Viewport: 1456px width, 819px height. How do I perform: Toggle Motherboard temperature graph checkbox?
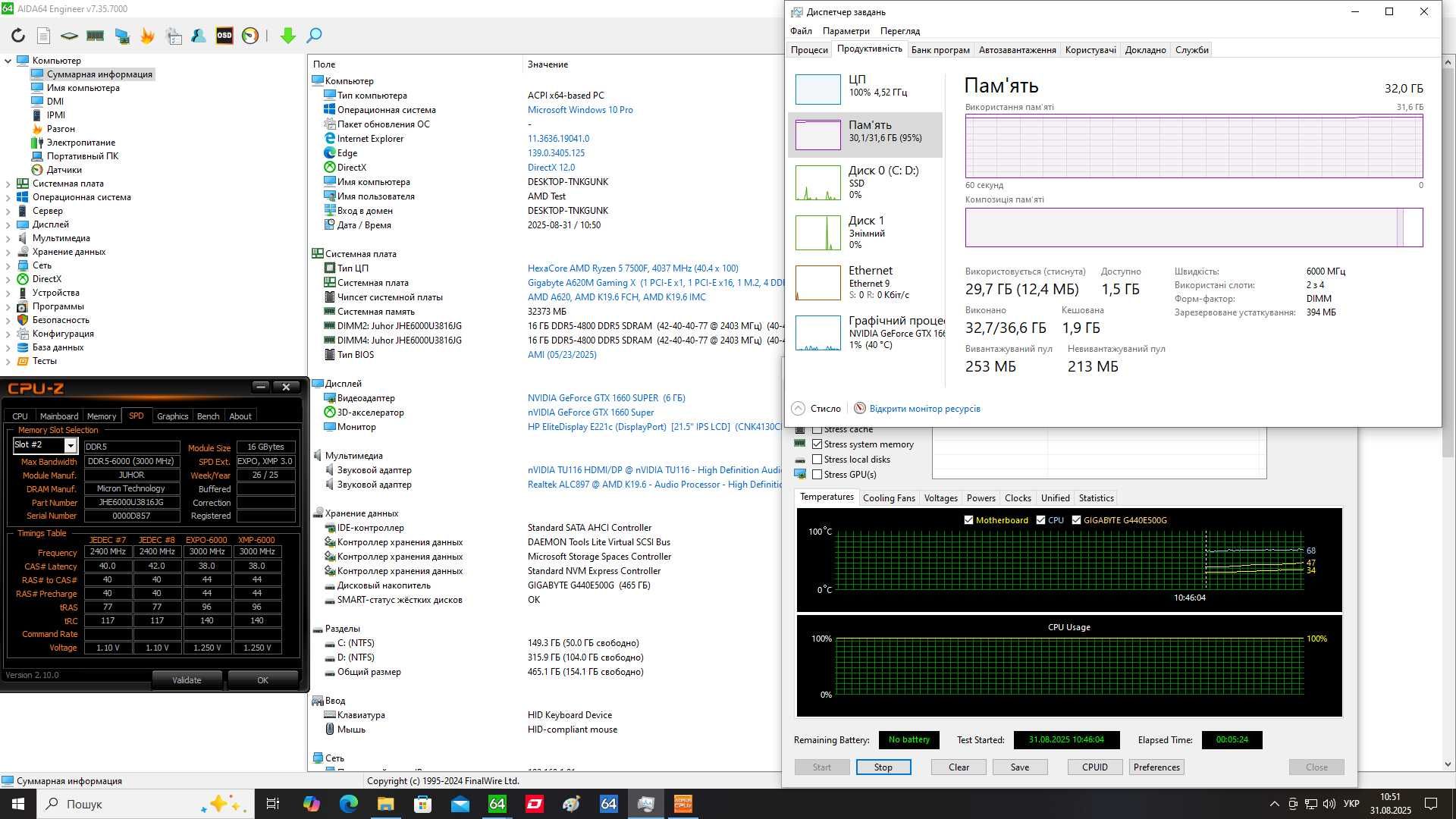coord(968,520)
